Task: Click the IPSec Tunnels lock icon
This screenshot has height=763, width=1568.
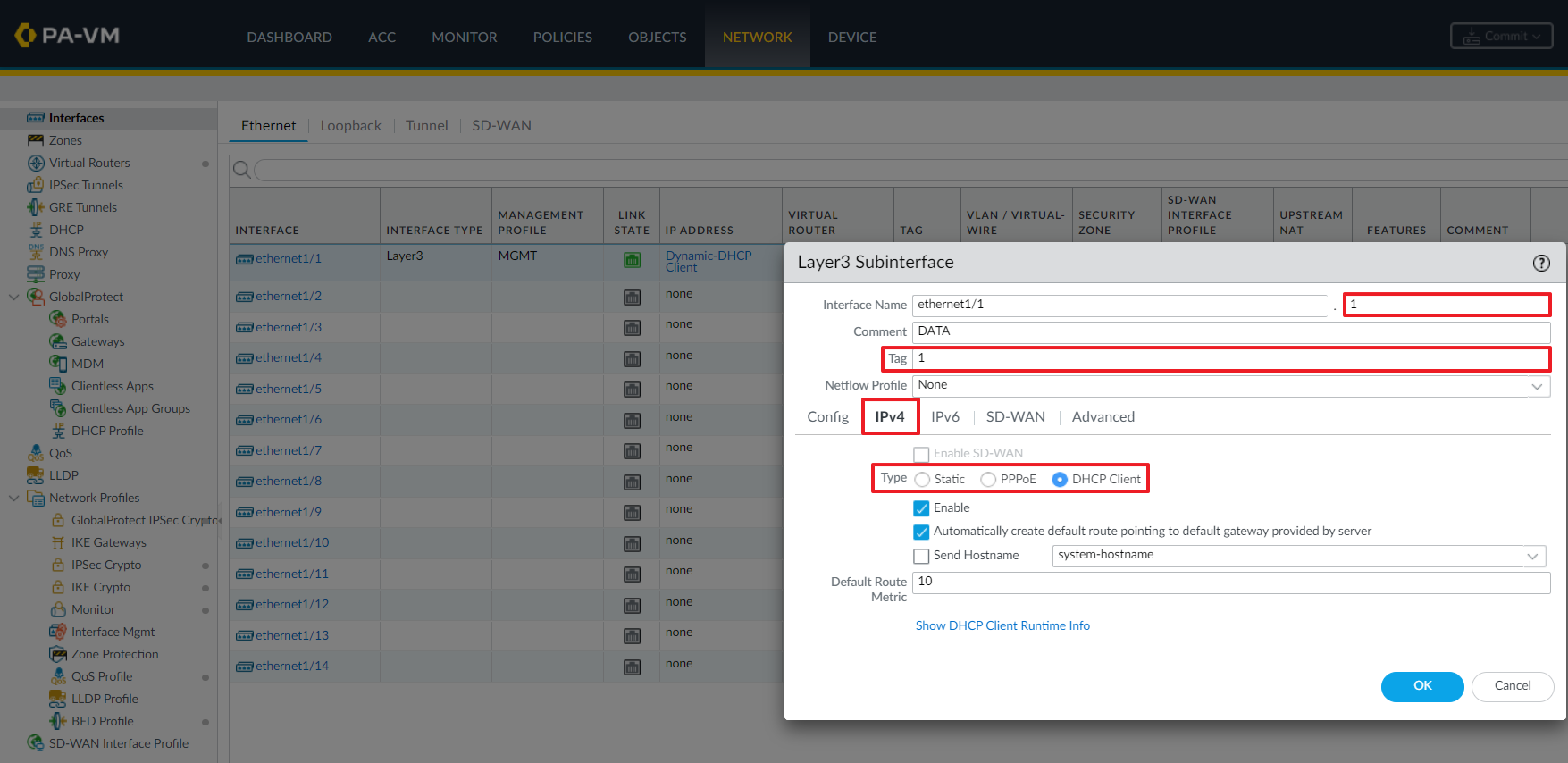Action: coord(36,185)
